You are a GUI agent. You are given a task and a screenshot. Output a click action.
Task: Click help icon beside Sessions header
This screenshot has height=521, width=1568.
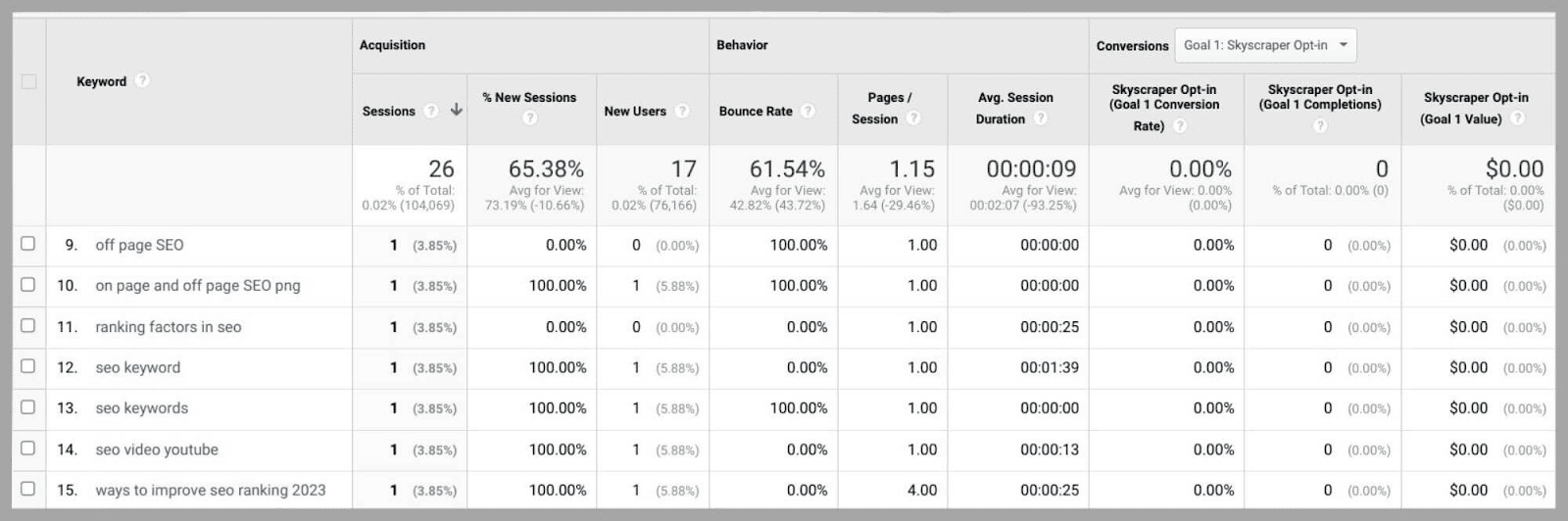(431, 111)
